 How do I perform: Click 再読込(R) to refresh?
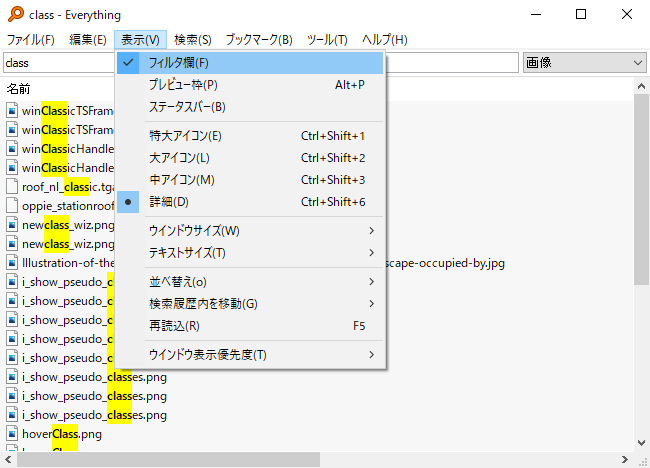click(250, 326)
